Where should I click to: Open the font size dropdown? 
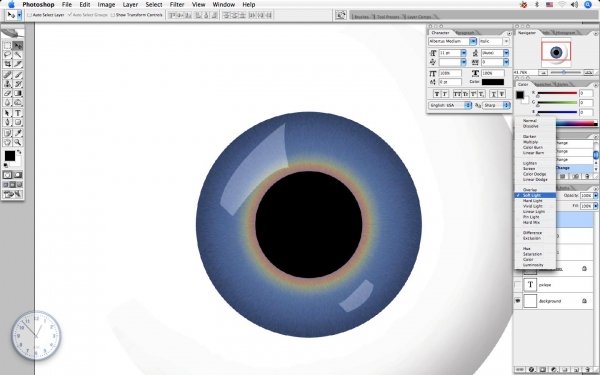[463, 53]
